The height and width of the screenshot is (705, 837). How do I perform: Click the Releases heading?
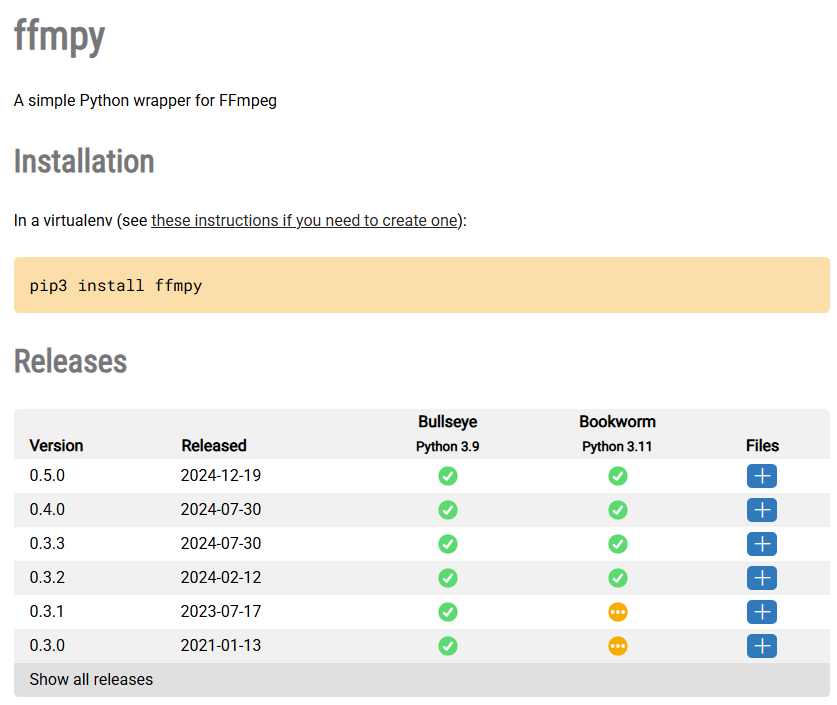coord(70,361)
